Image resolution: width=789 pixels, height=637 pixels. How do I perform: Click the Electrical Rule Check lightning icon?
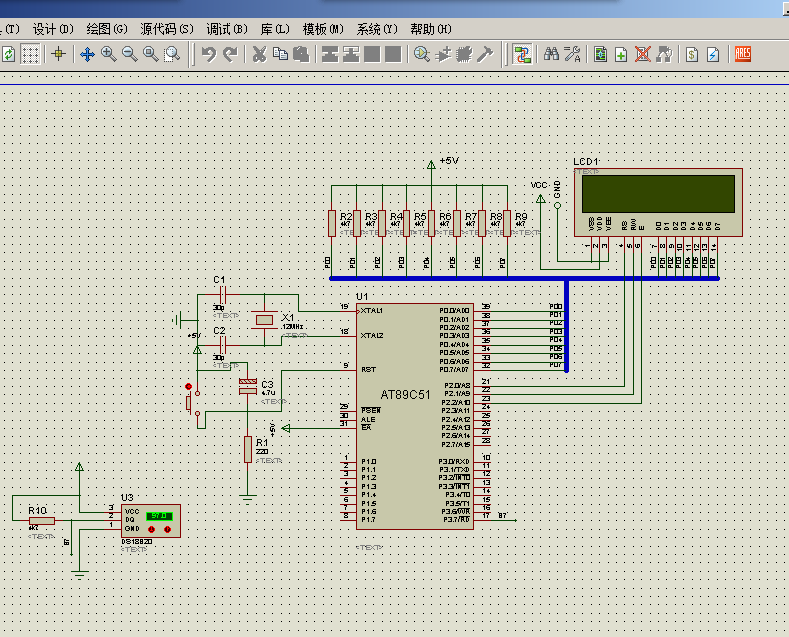pos(713,54)
